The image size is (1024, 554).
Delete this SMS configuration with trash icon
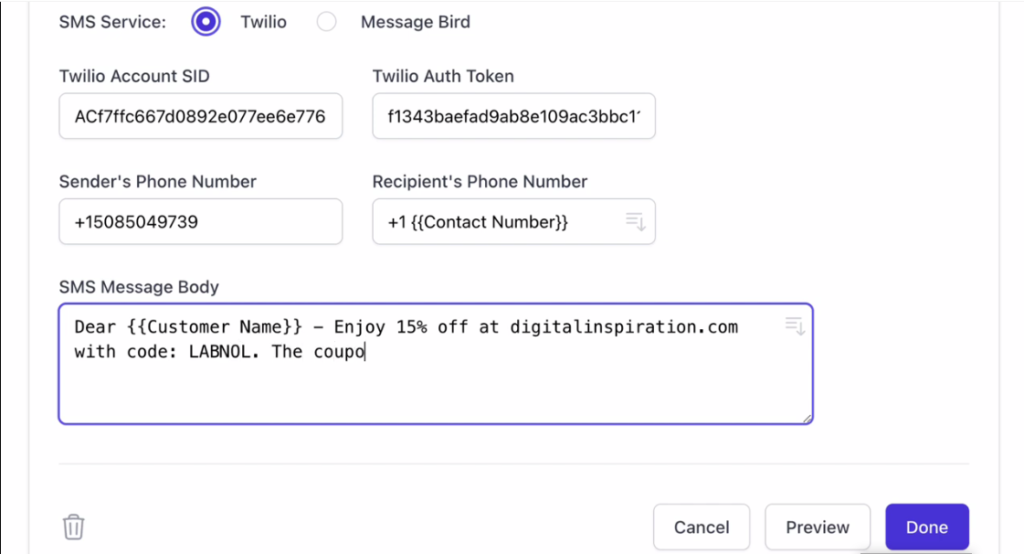(74, 527)
